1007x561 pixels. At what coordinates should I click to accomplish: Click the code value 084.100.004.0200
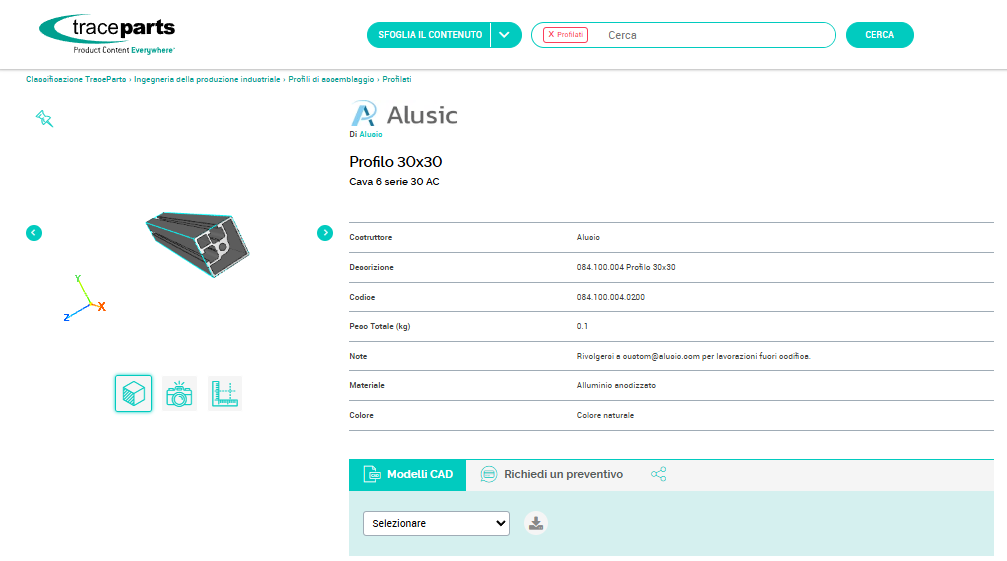pyautogui.click(x=611, y=297)
